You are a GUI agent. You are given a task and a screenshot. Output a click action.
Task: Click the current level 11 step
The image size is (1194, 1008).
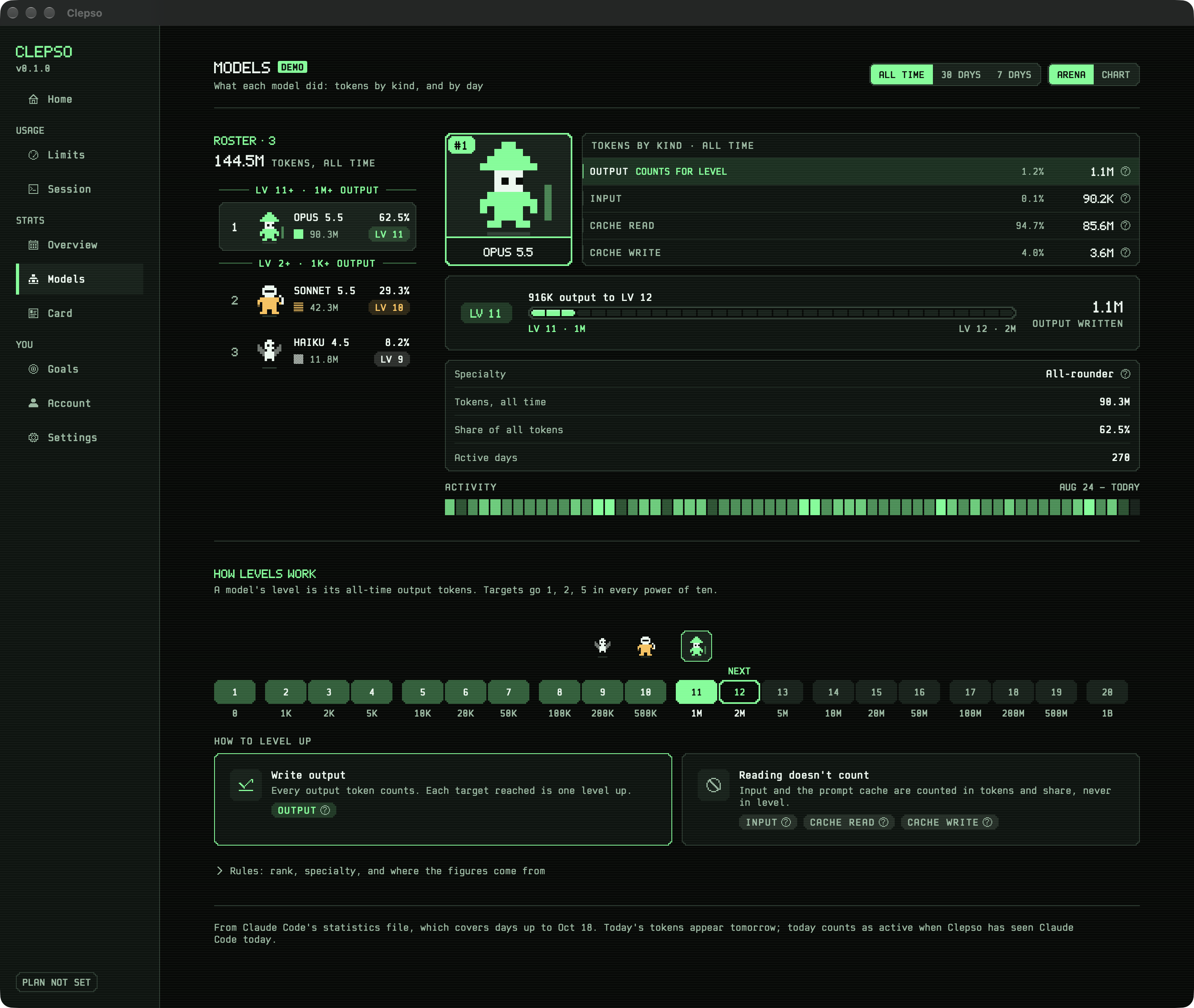pyautogui.click(x=696, y=692)
